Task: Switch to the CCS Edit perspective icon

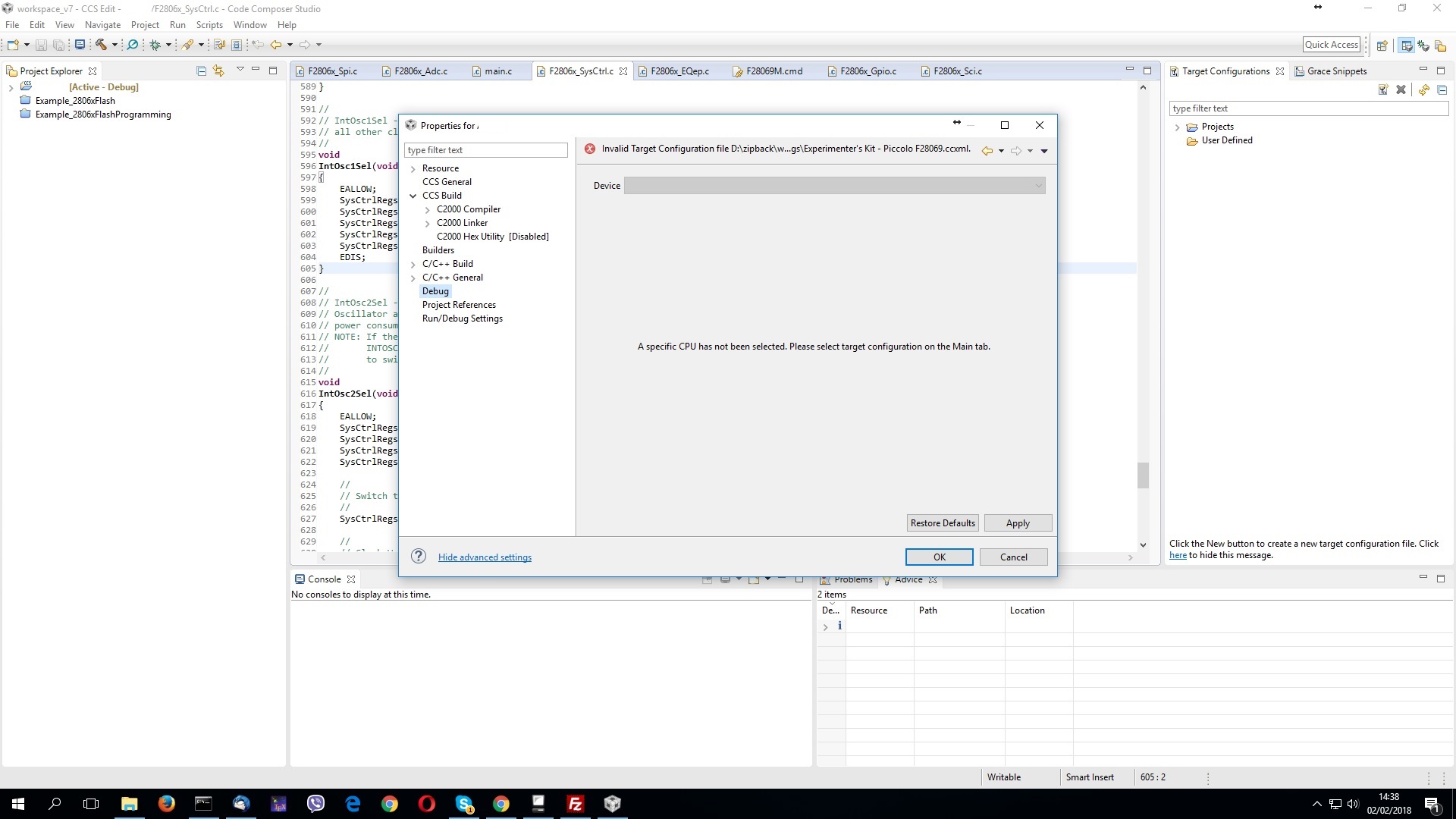Action: [1407, 45]
